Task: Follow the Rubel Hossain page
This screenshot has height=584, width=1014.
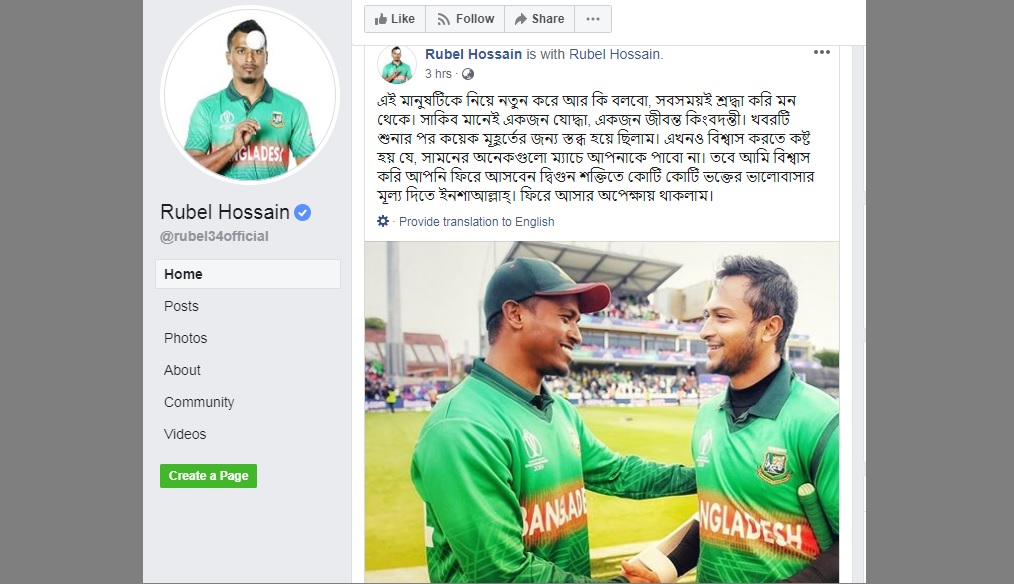Action: (465, 19)
